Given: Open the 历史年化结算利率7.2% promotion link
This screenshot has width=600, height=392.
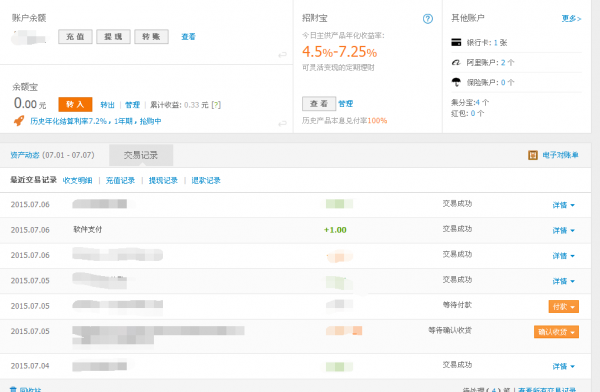Looking at the screenshot, I should (96, 121).
